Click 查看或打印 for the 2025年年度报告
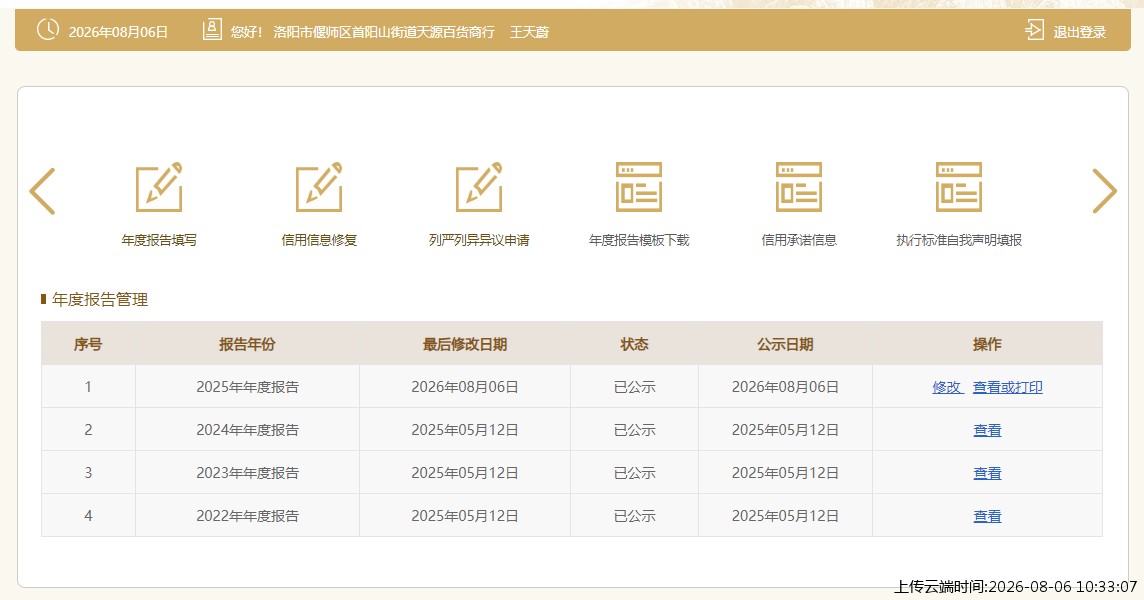Screen dimensions: 1144x600 (1008, 387)
